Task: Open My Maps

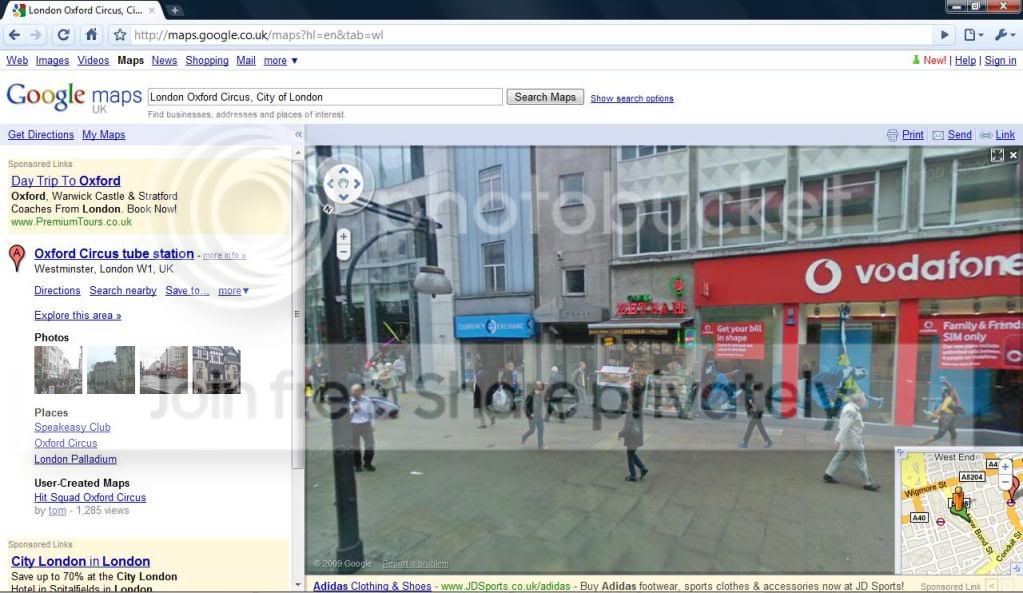Action: pyautogui.click(x=104, y=134)
